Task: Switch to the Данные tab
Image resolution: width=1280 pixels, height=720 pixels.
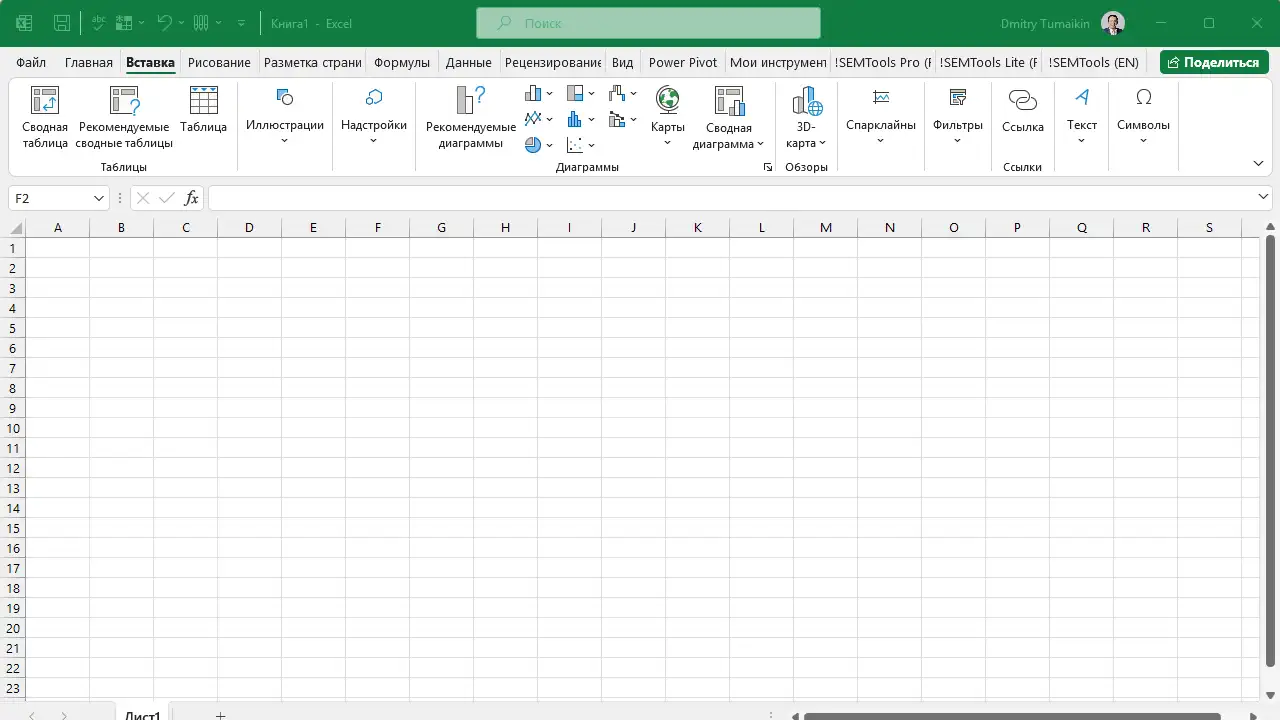Action: [x=469, y=62]
